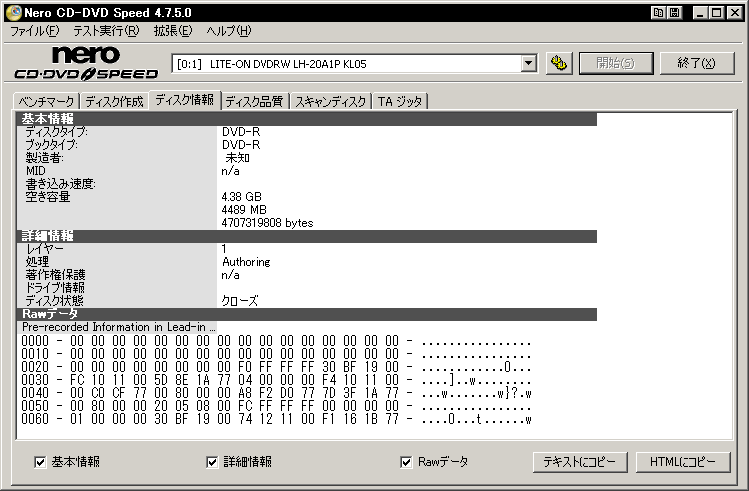The width and height of the screenshot is (749, 491).
Task: Click the Rawデータ section header
Action: [307, 314]
